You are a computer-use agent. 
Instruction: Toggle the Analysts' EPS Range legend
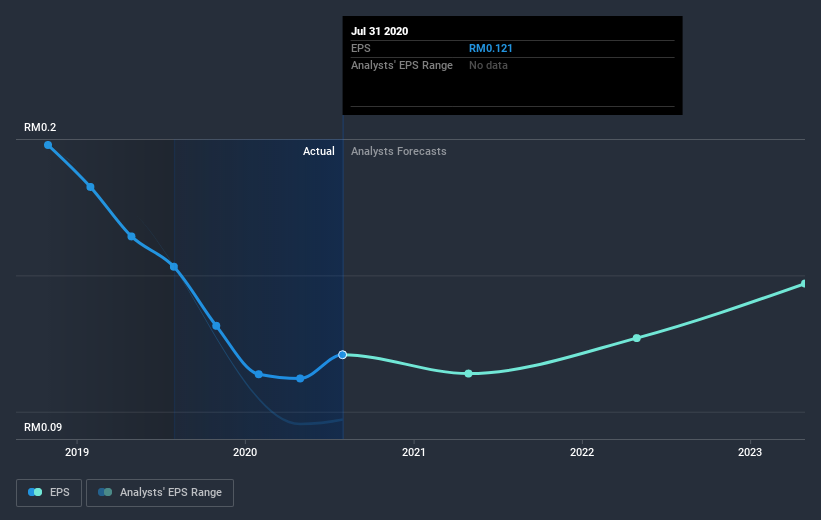160,492
